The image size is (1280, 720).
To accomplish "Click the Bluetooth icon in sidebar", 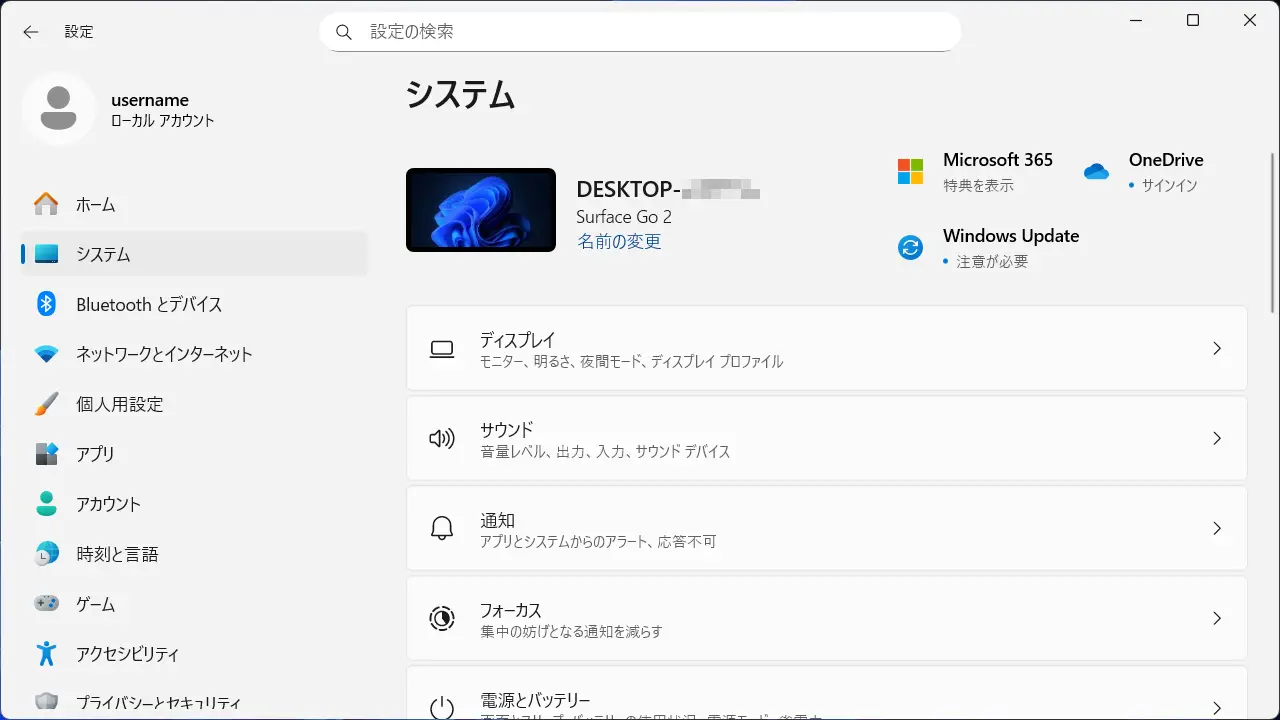I will click(46, 304).
